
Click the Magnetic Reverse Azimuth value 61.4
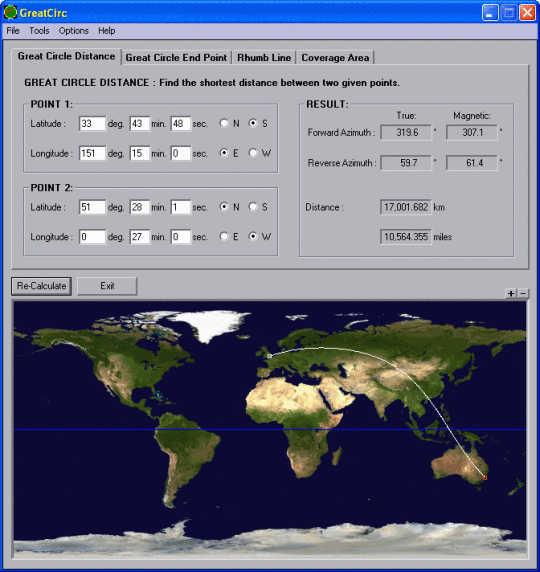click(x=472, y=163)
